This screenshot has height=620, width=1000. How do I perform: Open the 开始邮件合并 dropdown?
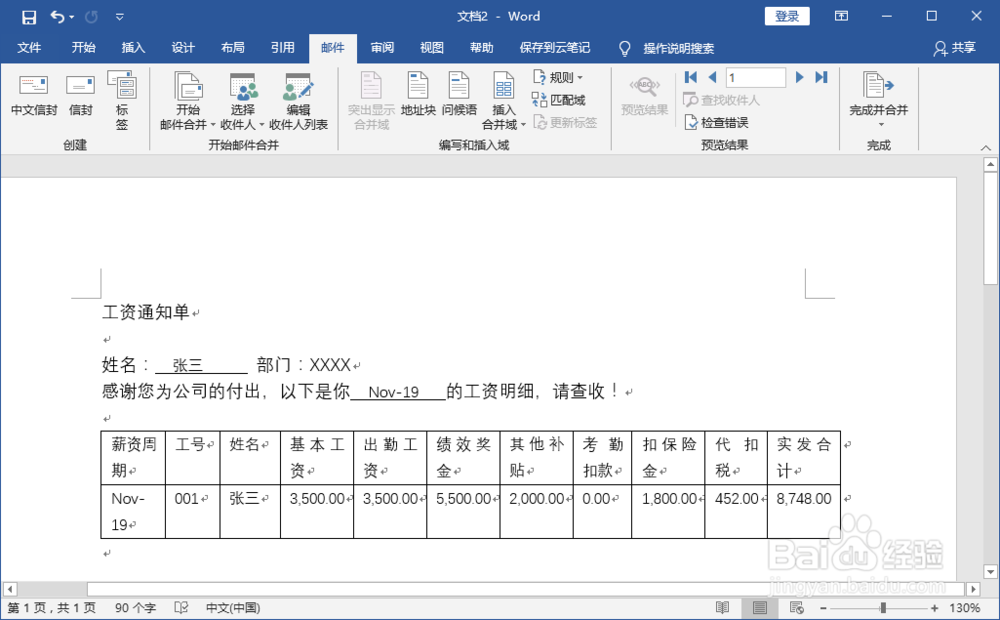(188, 100)
